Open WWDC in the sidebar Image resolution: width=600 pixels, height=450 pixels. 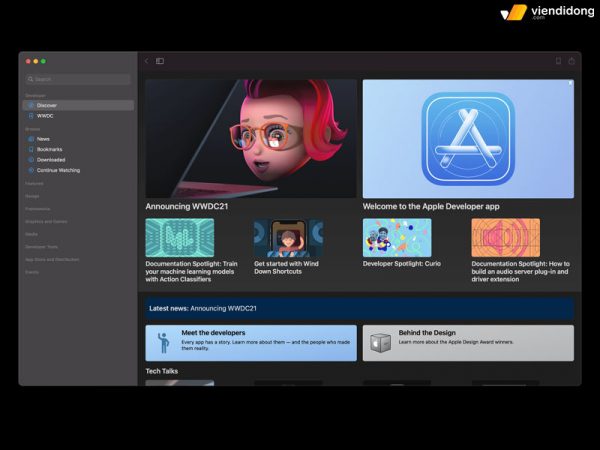46,116
